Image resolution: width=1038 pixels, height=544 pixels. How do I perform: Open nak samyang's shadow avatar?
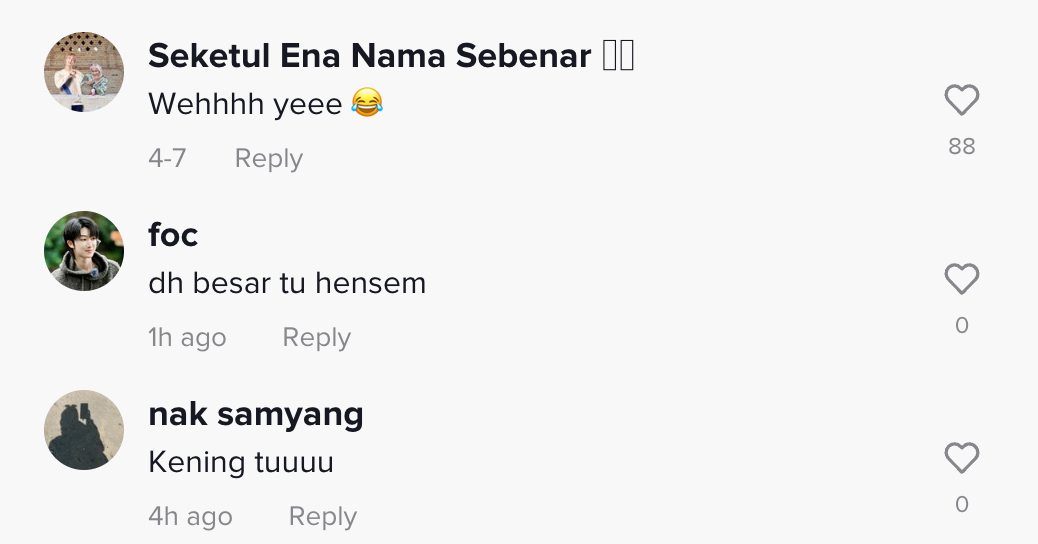point(84,430)
